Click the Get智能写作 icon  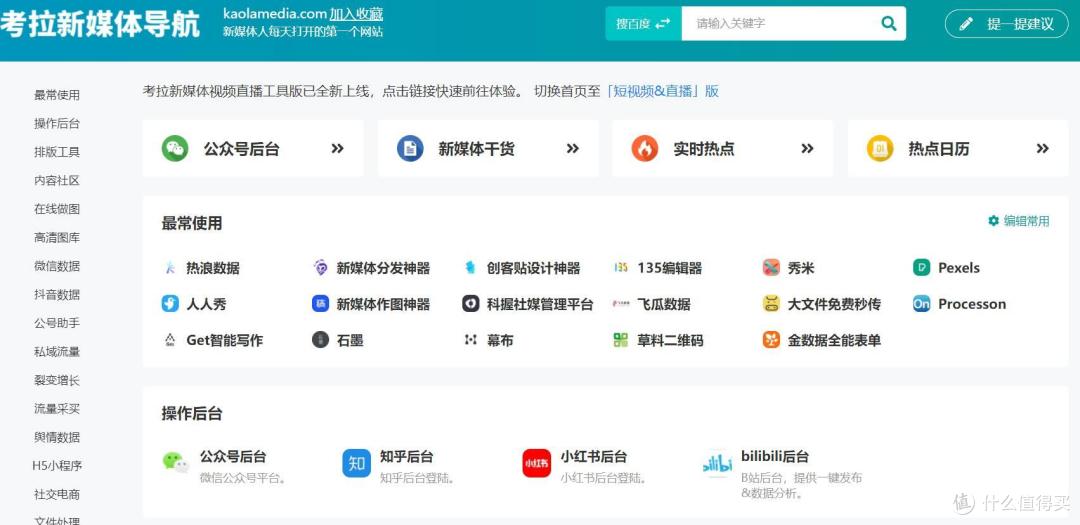tap(170, 340)
